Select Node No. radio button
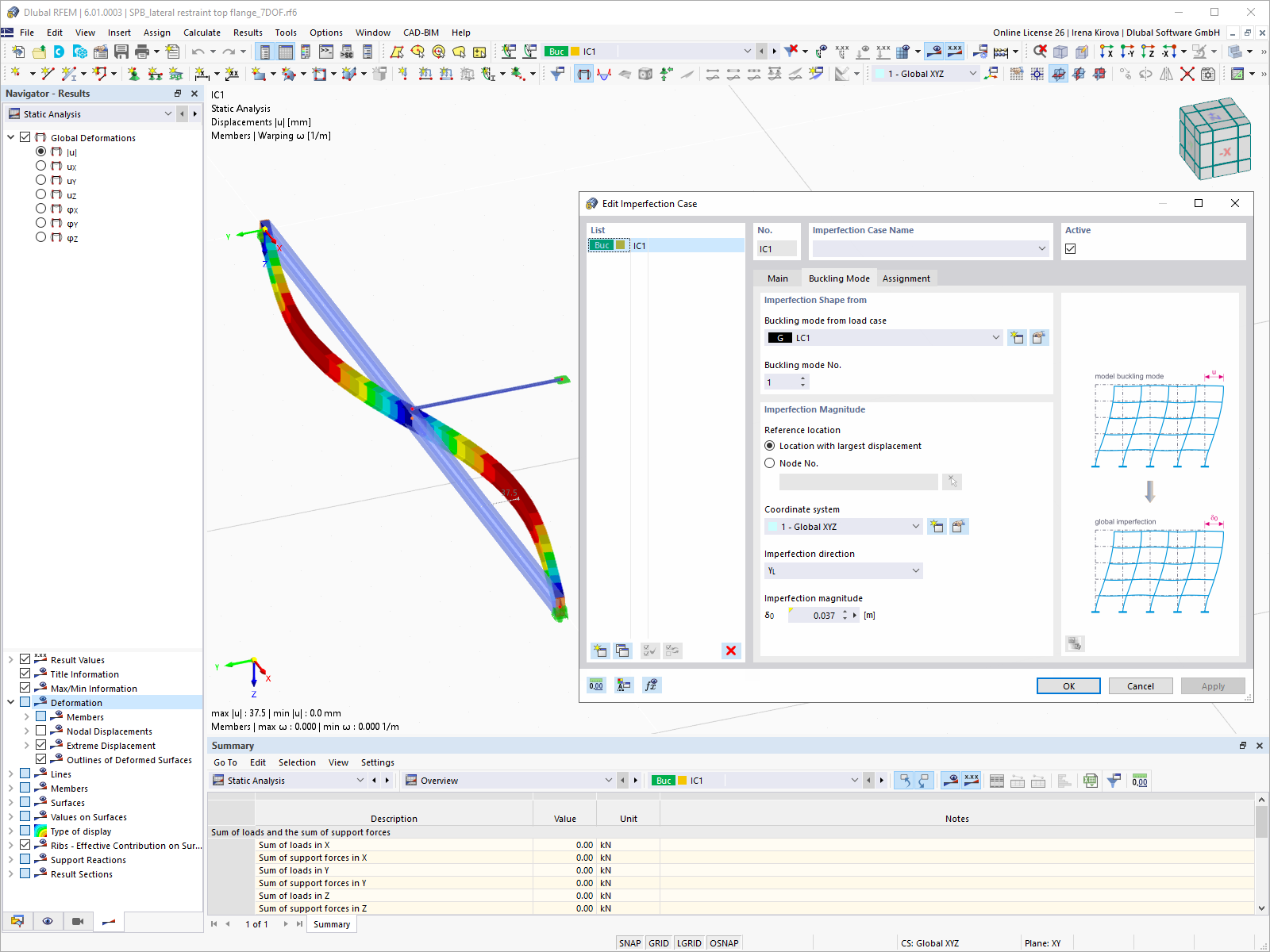Viewport: 1270px width, 952px height. pos(769,463)
